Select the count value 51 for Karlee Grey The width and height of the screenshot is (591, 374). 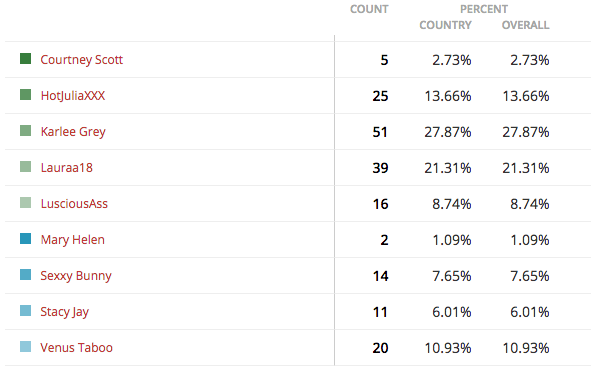pos(380,132)
